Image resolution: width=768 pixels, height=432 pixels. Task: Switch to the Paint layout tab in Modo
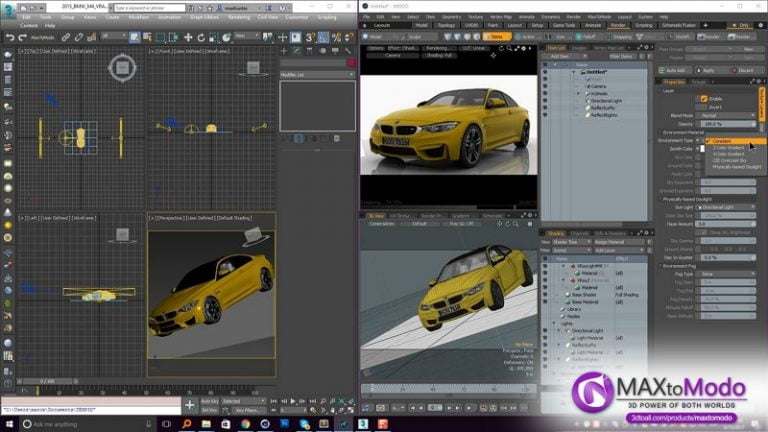click(493, 25)
